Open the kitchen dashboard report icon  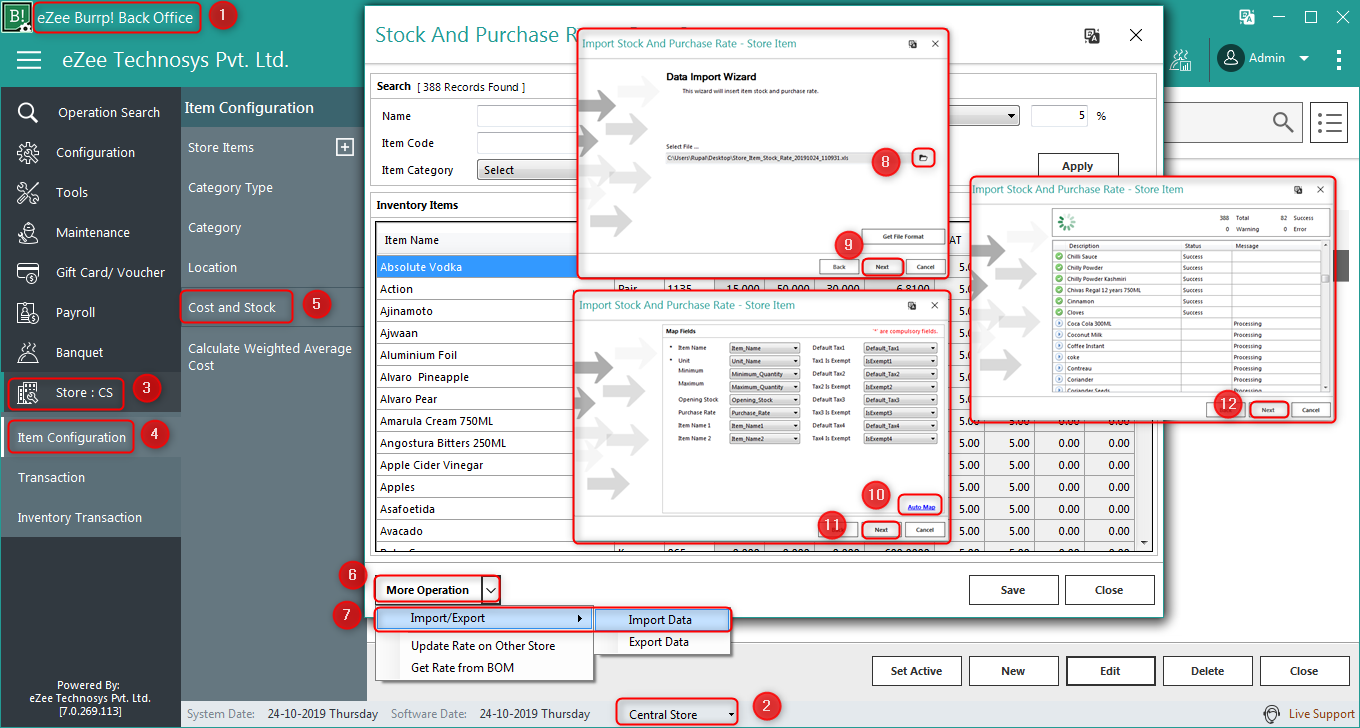click(1181, 59)
